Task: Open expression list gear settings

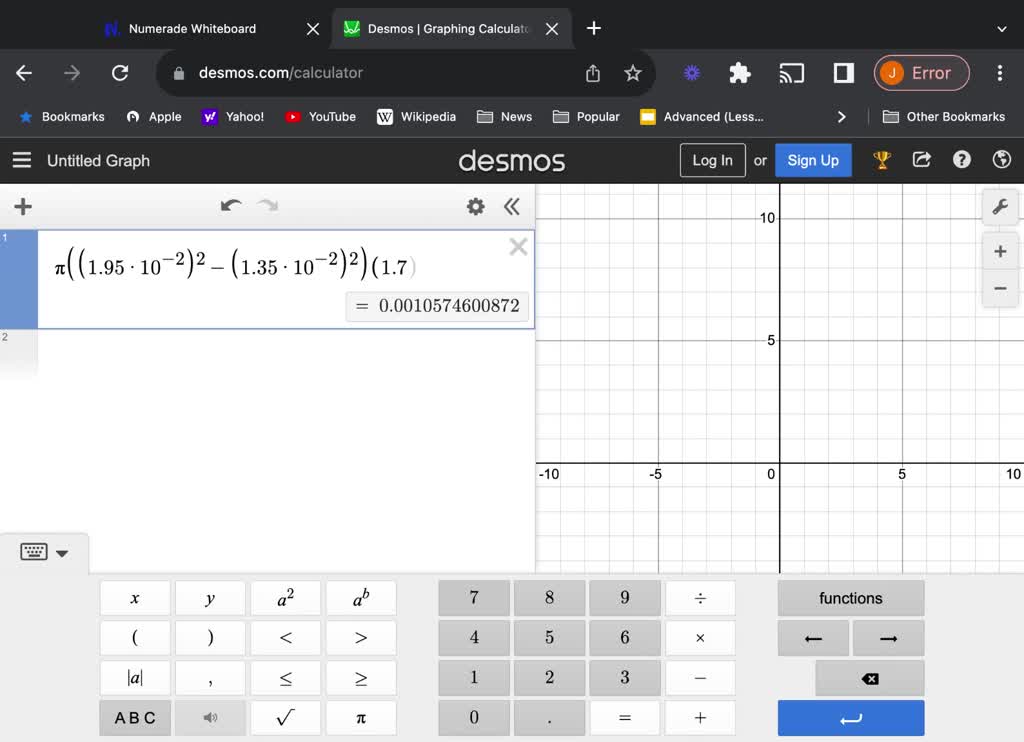Action: coord(476,206)
